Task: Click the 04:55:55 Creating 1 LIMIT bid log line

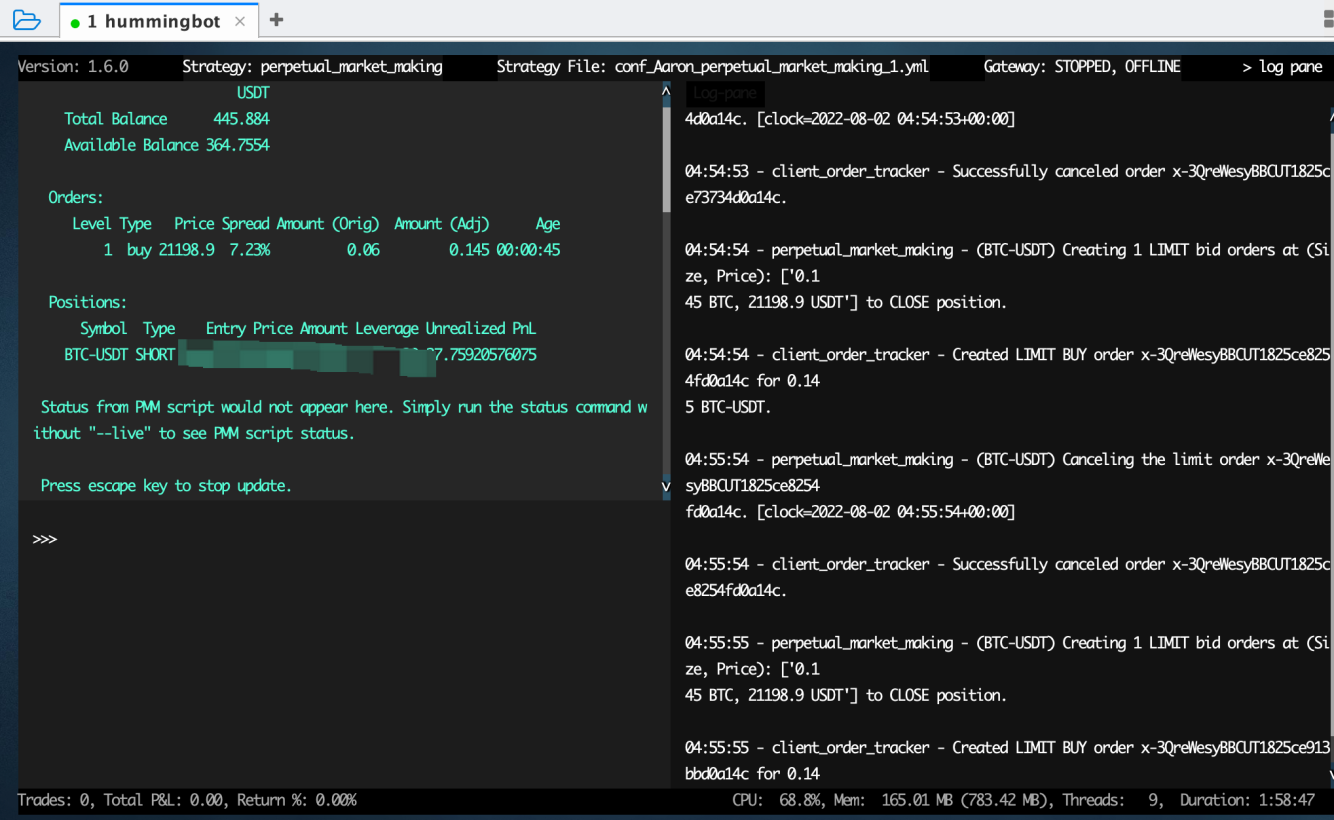Action: (x=1008, y=669)
